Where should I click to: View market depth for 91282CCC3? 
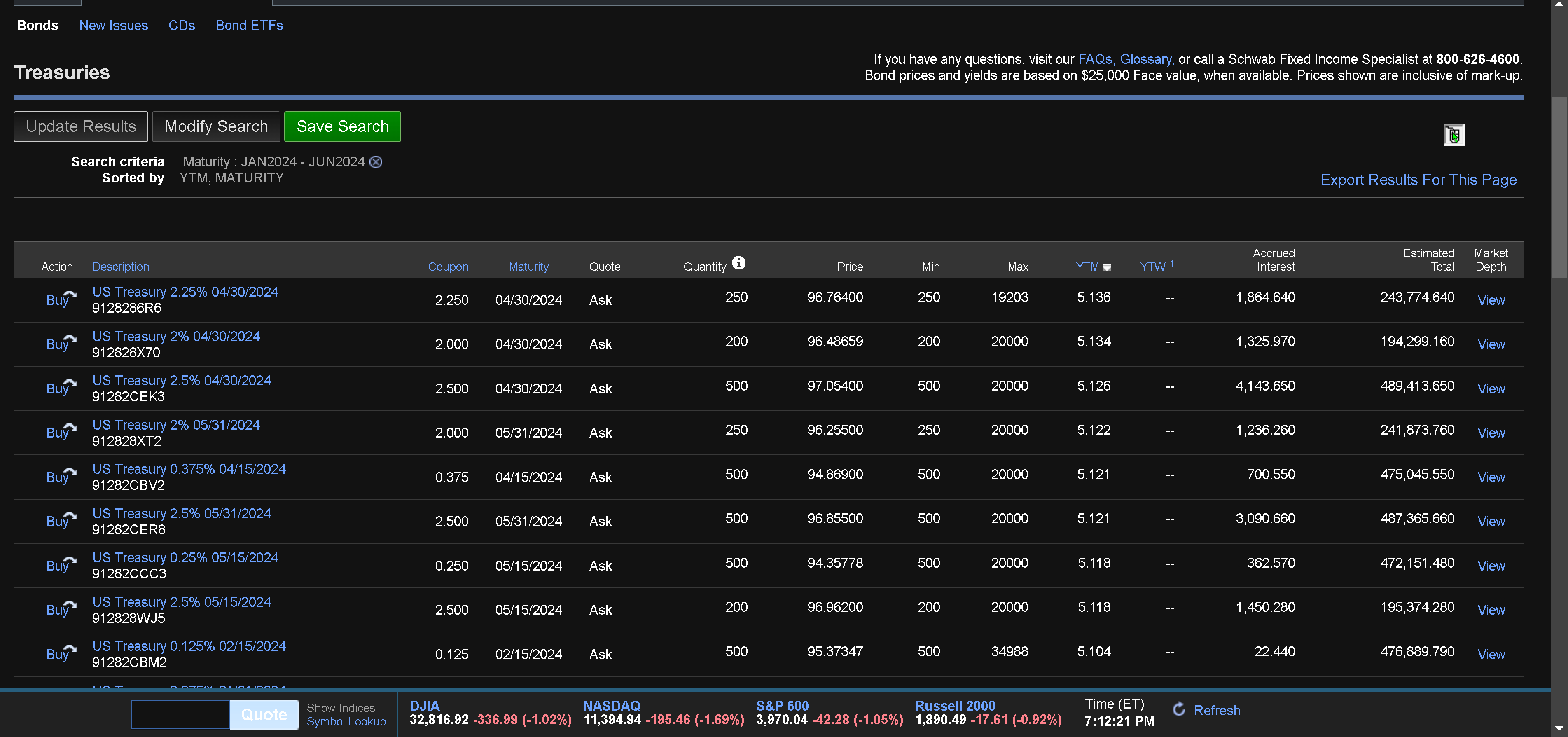[x=1491, y=566]
